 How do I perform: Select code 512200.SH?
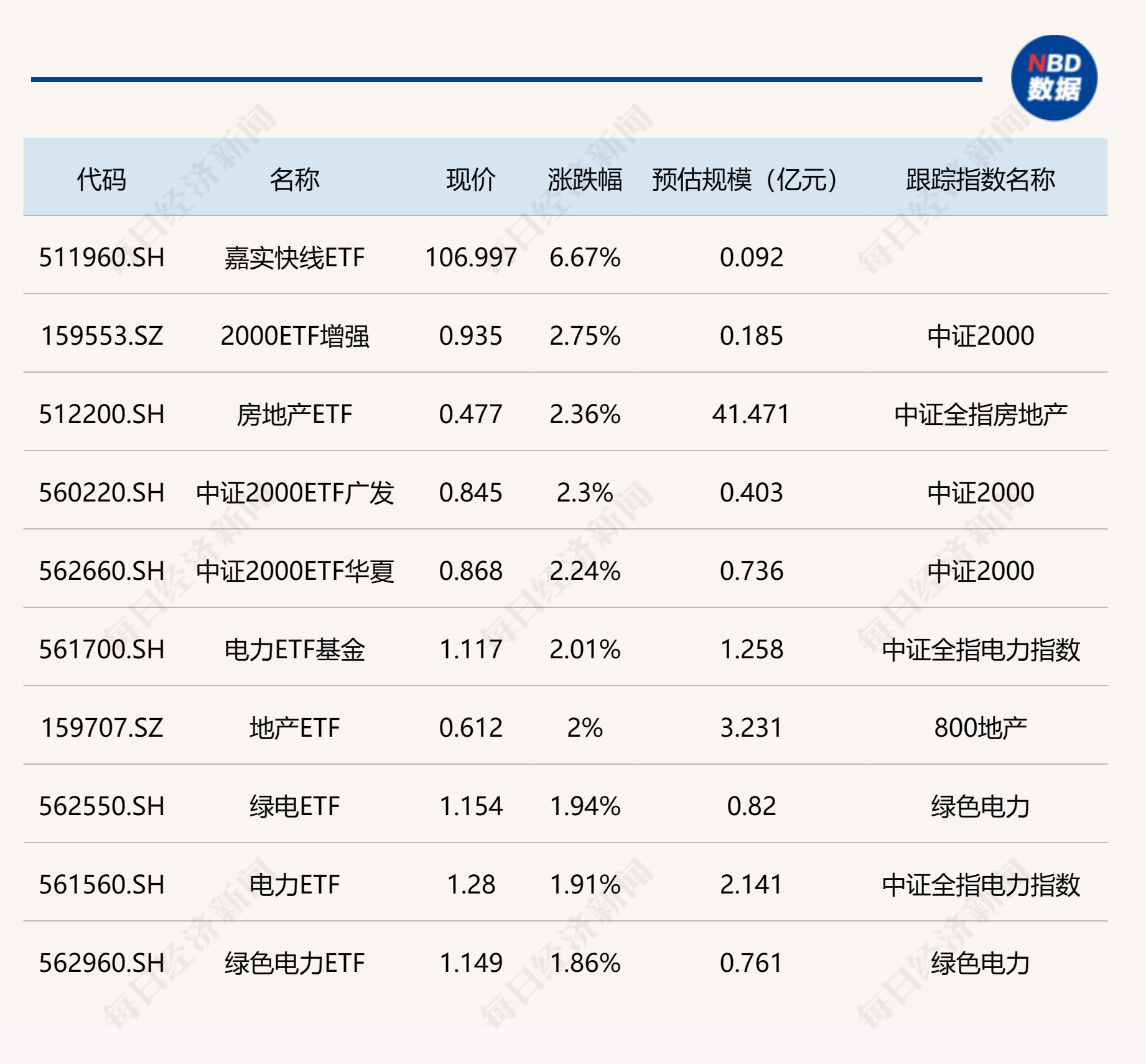point(101,414)
